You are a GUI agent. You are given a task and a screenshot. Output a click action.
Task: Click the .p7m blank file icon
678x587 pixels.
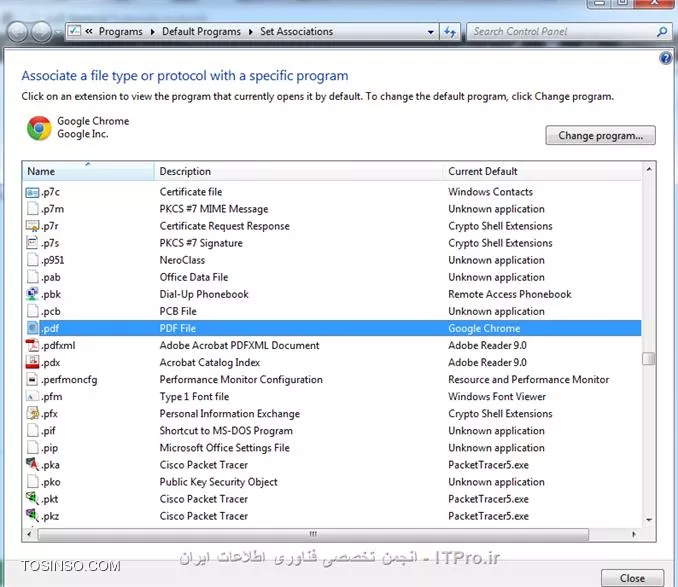point(32,209)
